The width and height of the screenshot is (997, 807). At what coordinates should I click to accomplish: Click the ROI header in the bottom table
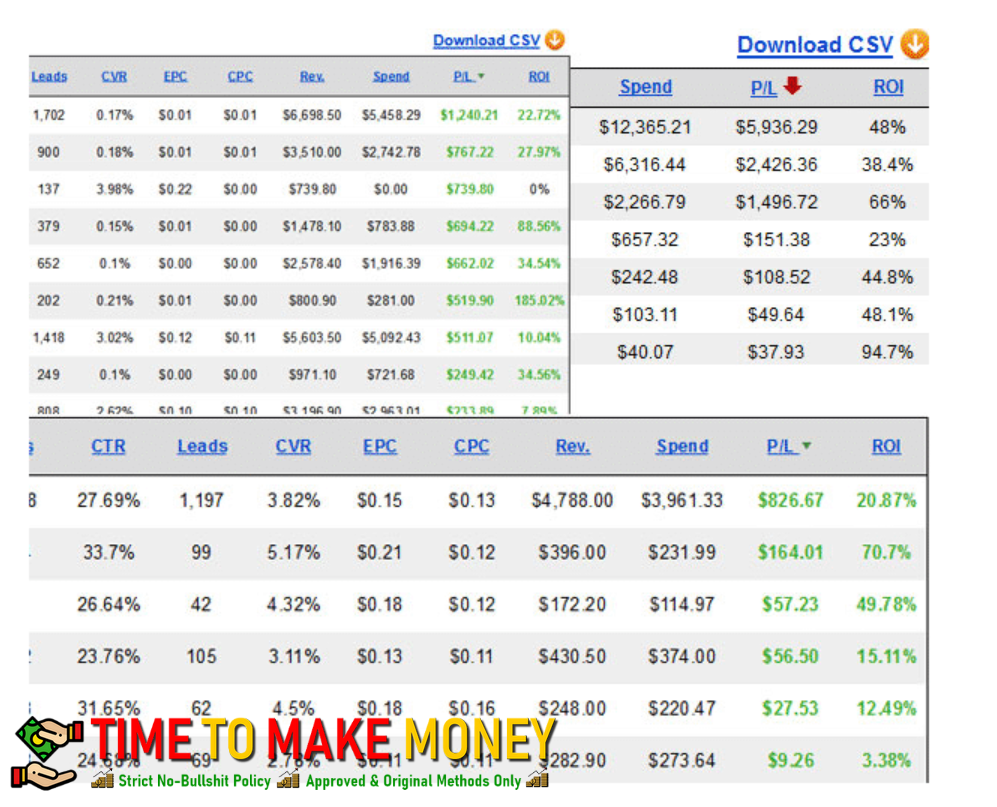click(886, 447)
